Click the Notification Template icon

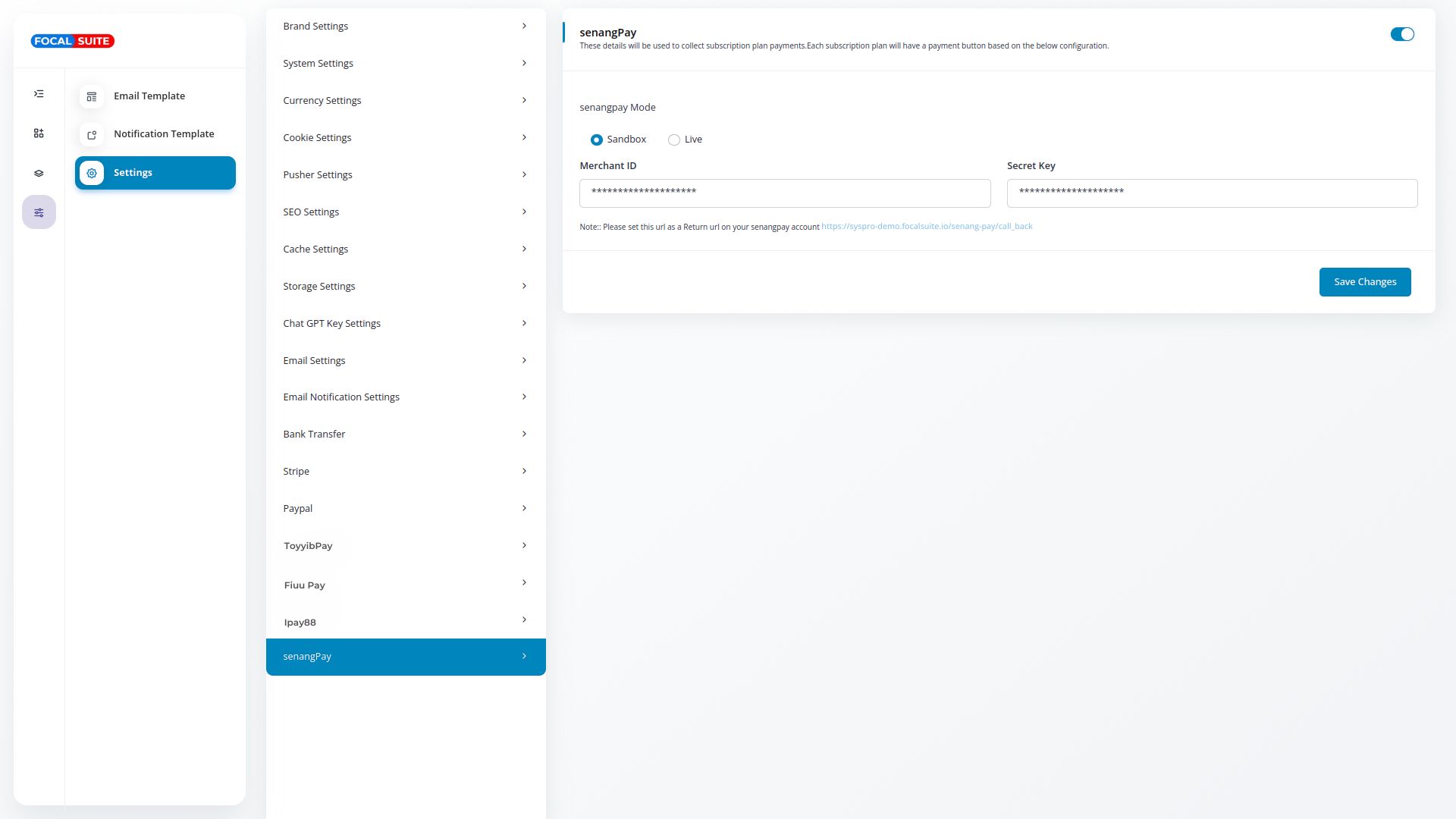(x=92, y=135)
